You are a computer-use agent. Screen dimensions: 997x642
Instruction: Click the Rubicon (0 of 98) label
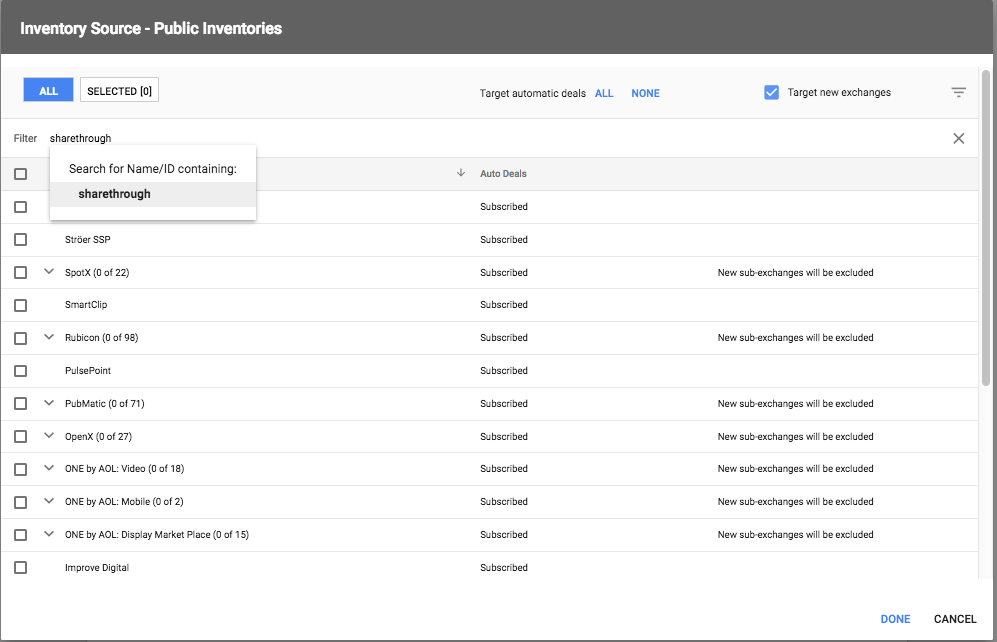102,338
